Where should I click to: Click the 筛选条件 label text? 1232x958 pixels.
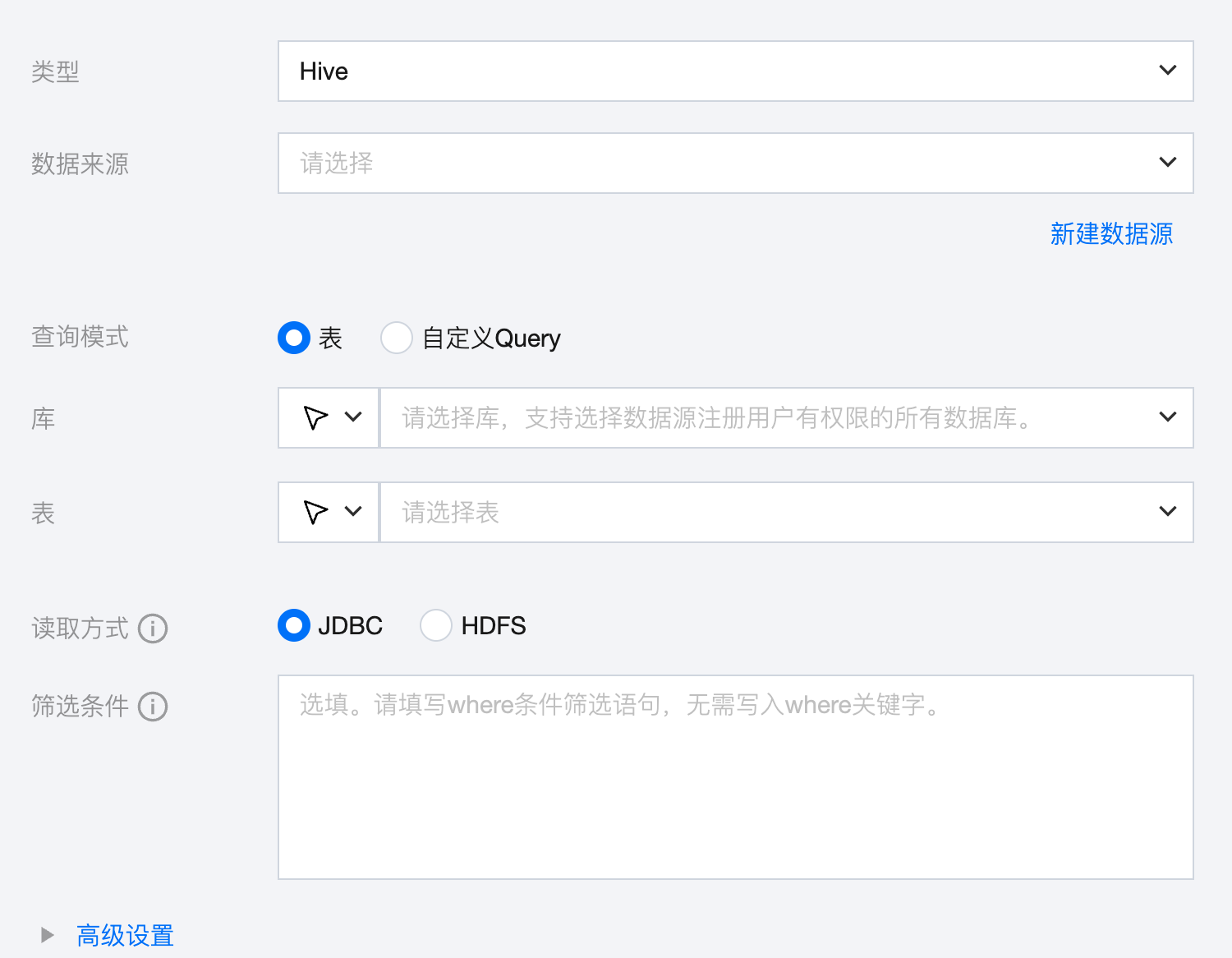[x=80, y=707]
